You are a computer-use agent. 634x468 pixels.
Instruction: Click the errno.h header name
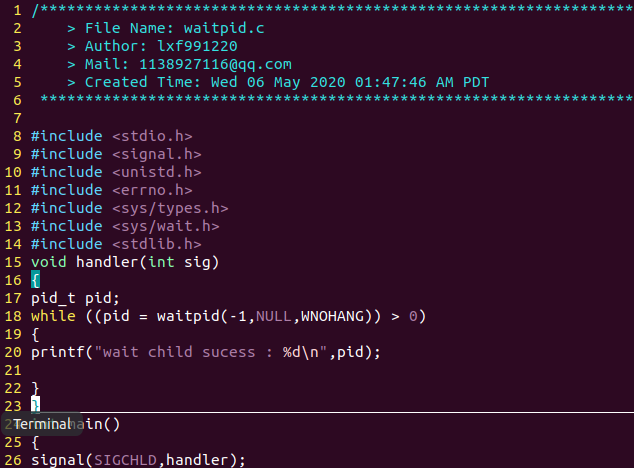152,190
